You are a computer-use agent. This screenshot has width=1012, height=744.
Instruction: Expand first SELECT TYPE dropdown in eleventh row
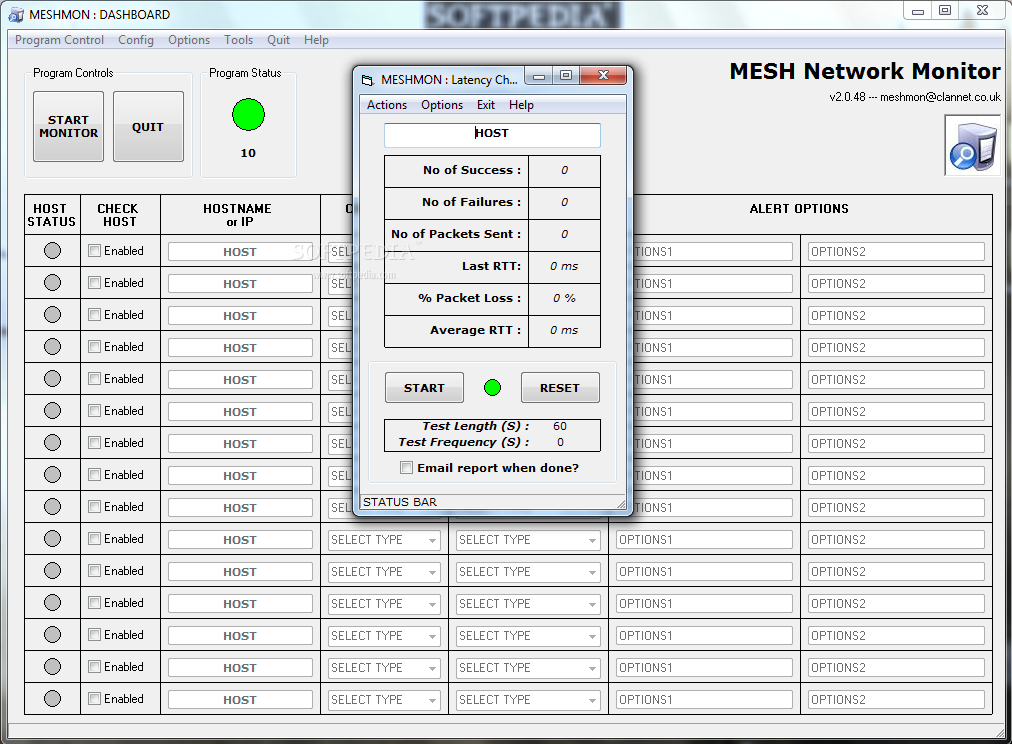click(384, 572)
